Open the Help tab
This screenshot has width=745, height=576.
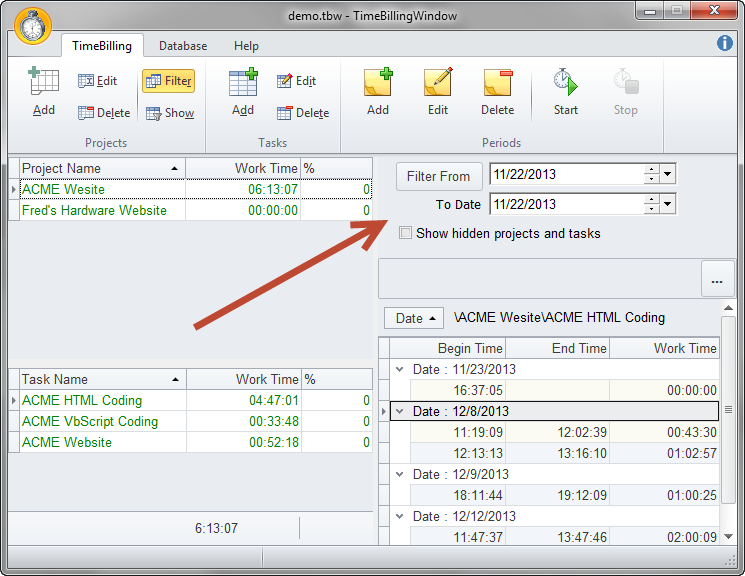(x=246, y=46)
